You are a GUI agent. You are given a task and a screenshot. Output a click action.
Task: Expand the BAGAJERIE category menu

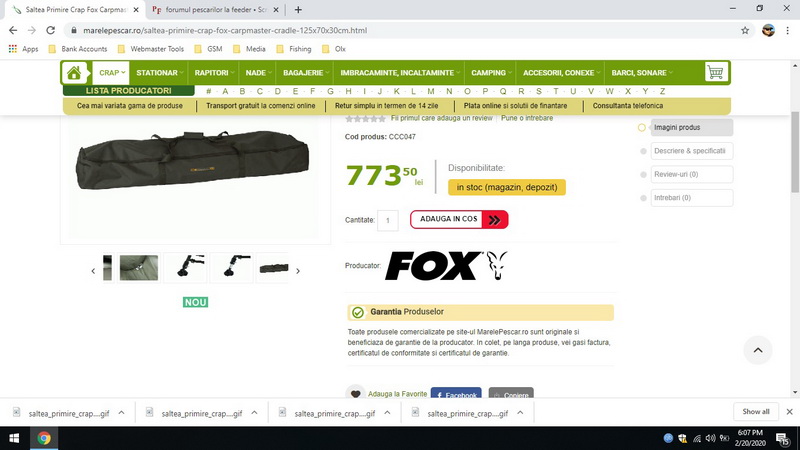point(306,73)
